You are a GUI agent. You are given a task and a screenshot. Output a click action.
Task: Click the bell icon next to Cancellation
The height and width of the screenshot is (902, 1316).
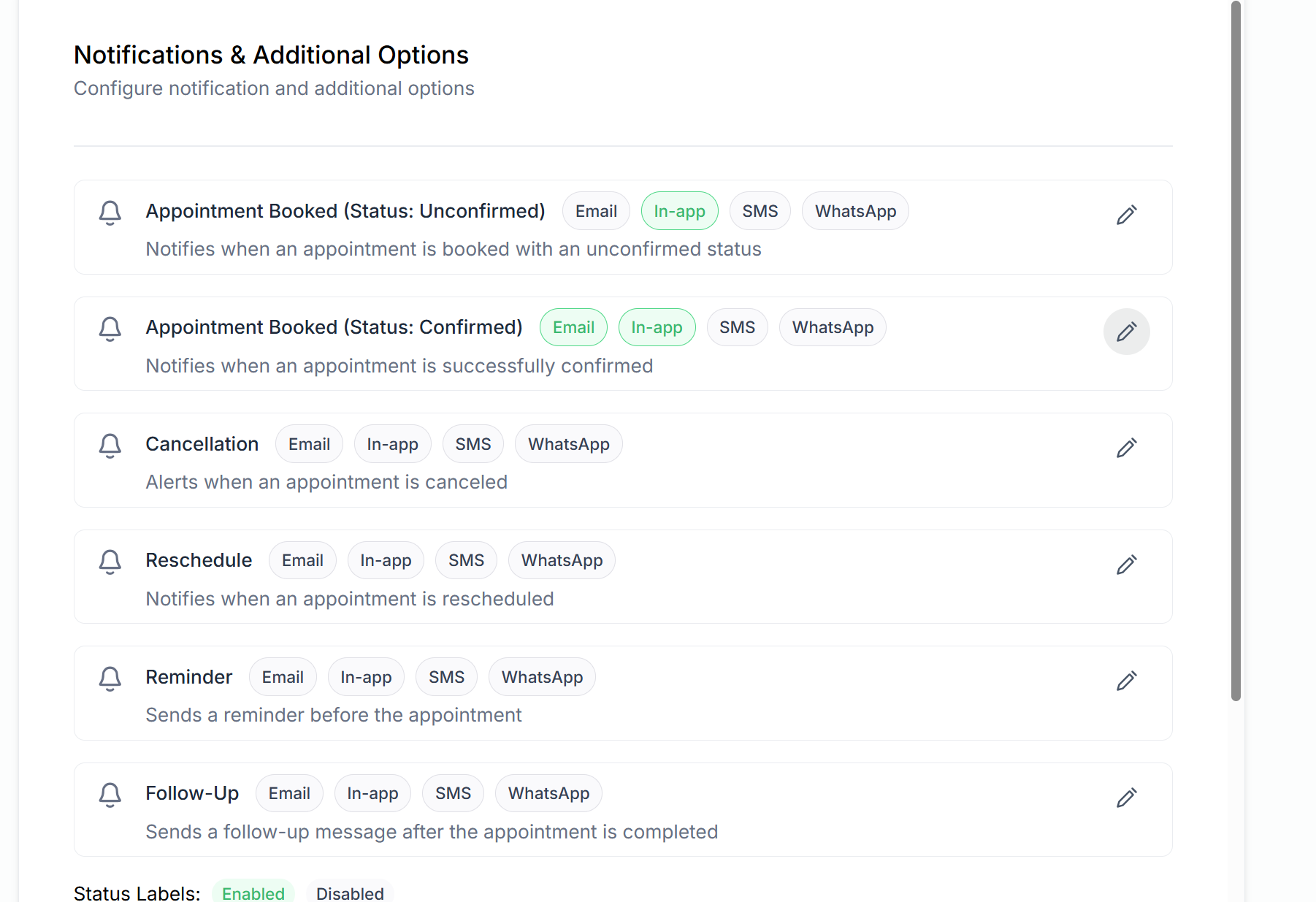click(110, 446)
